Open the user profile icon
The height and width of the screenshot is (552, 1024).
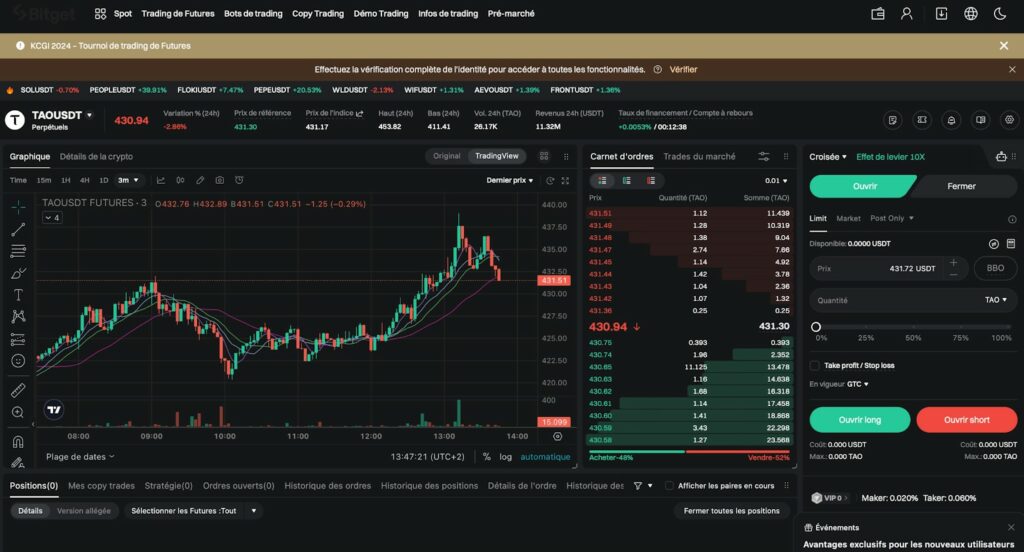[x=906, y=14]
